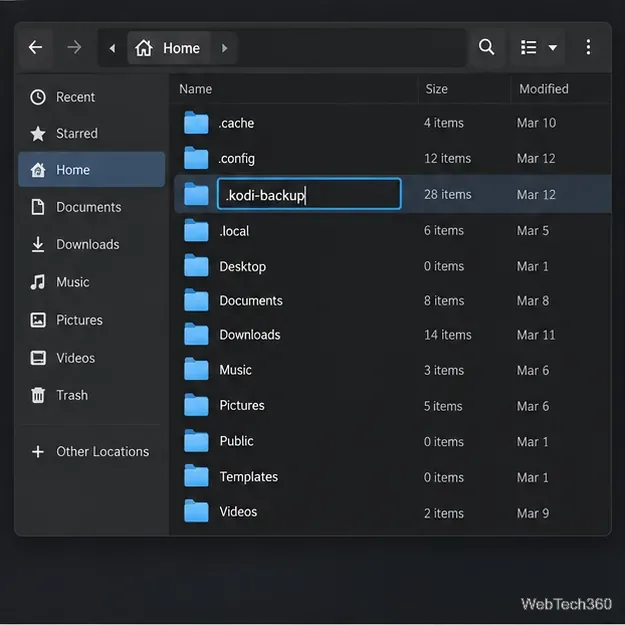Open the view options dropdown arrow
Screen dimensions: 625x625
click(x=553, y=48)
